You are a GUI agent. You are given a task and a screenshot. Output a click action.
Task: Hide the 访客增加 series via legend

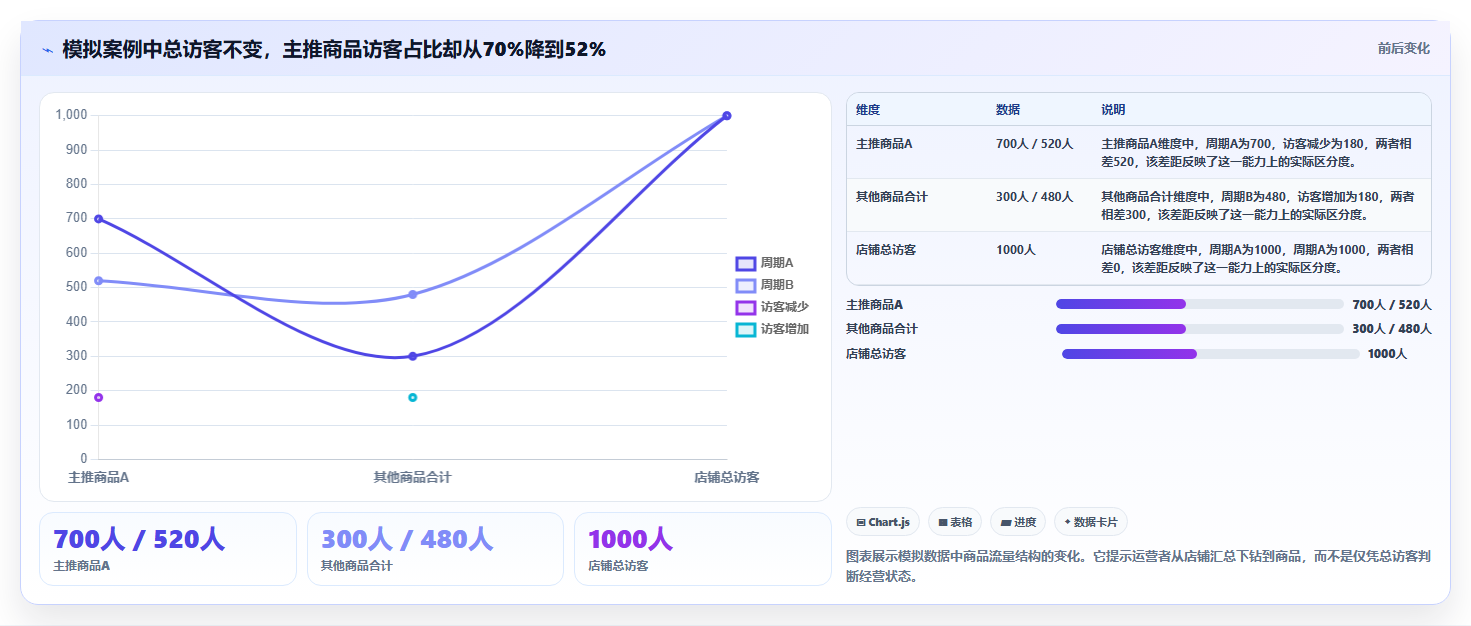coord(772,329)
